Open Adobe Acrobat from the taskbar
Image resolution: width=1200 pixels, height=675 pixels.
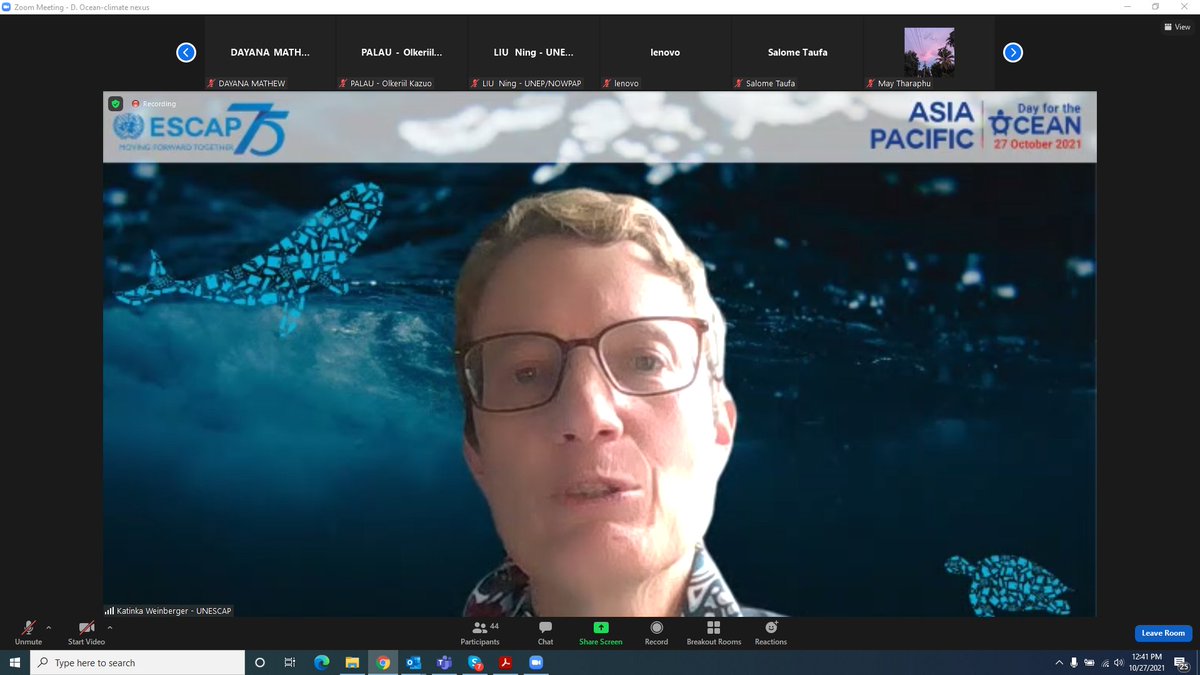pos(506,662)
